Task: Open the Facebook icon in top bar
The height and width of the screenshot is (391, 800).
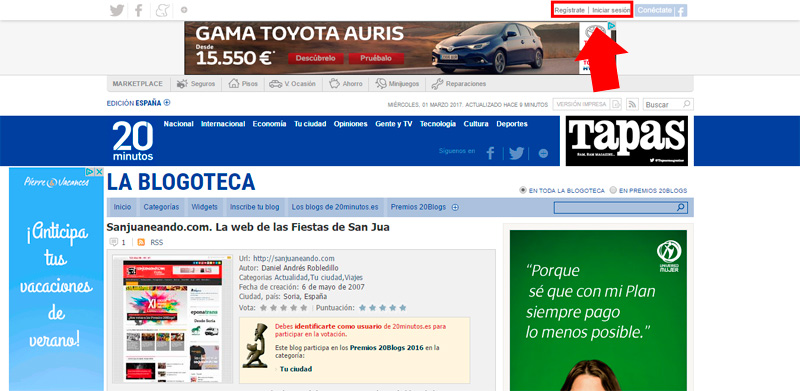Action: click(x=138, y=10)
